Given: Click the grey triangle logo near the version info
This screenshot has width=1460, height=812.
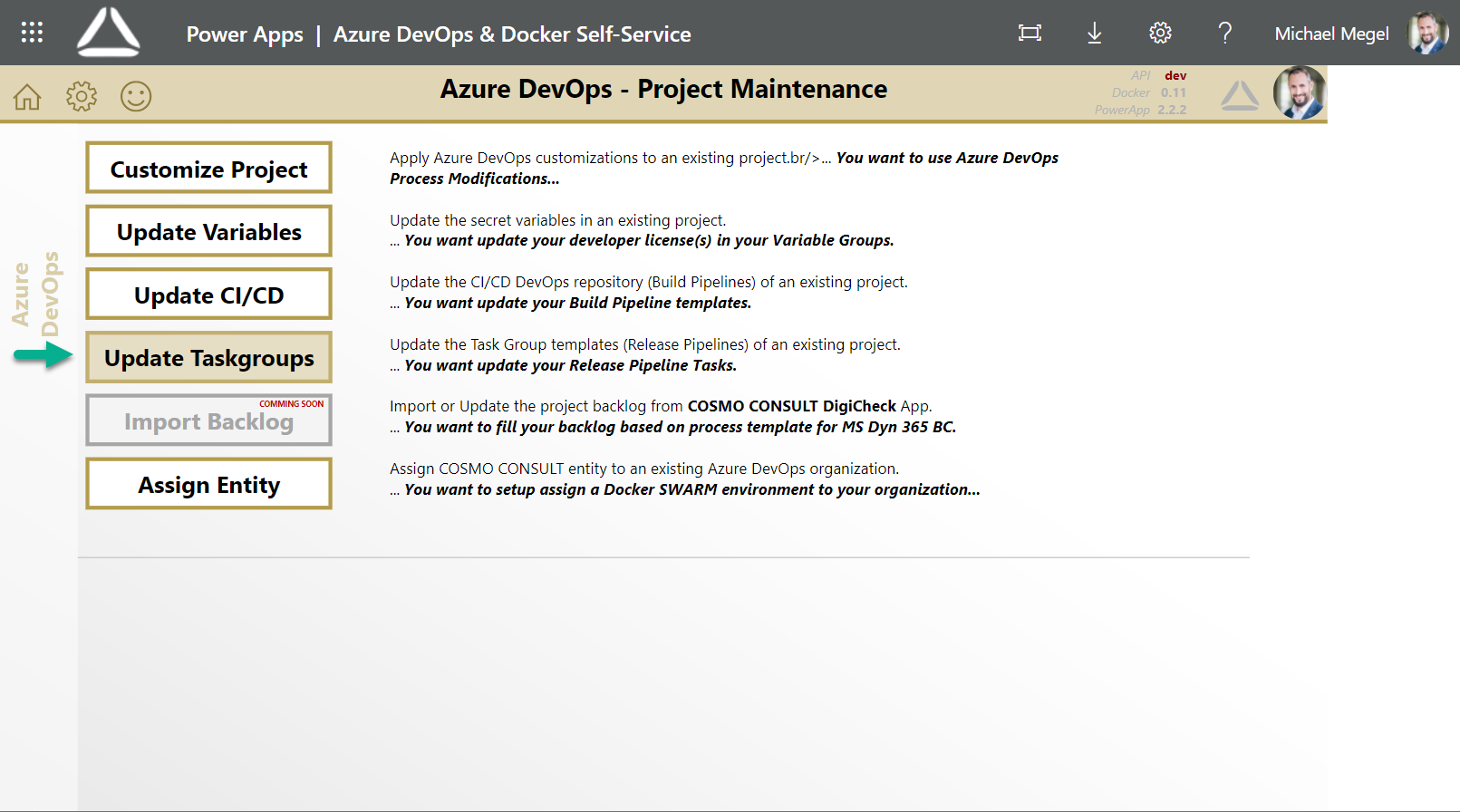Looking at the screenshot, I should pos(1240,95).
